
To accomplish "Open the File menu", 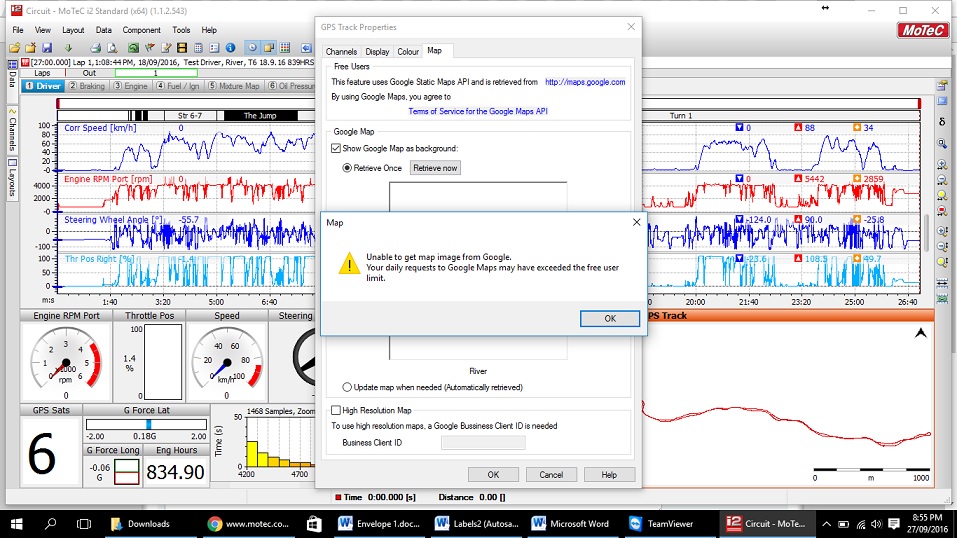I will point(18,30).
